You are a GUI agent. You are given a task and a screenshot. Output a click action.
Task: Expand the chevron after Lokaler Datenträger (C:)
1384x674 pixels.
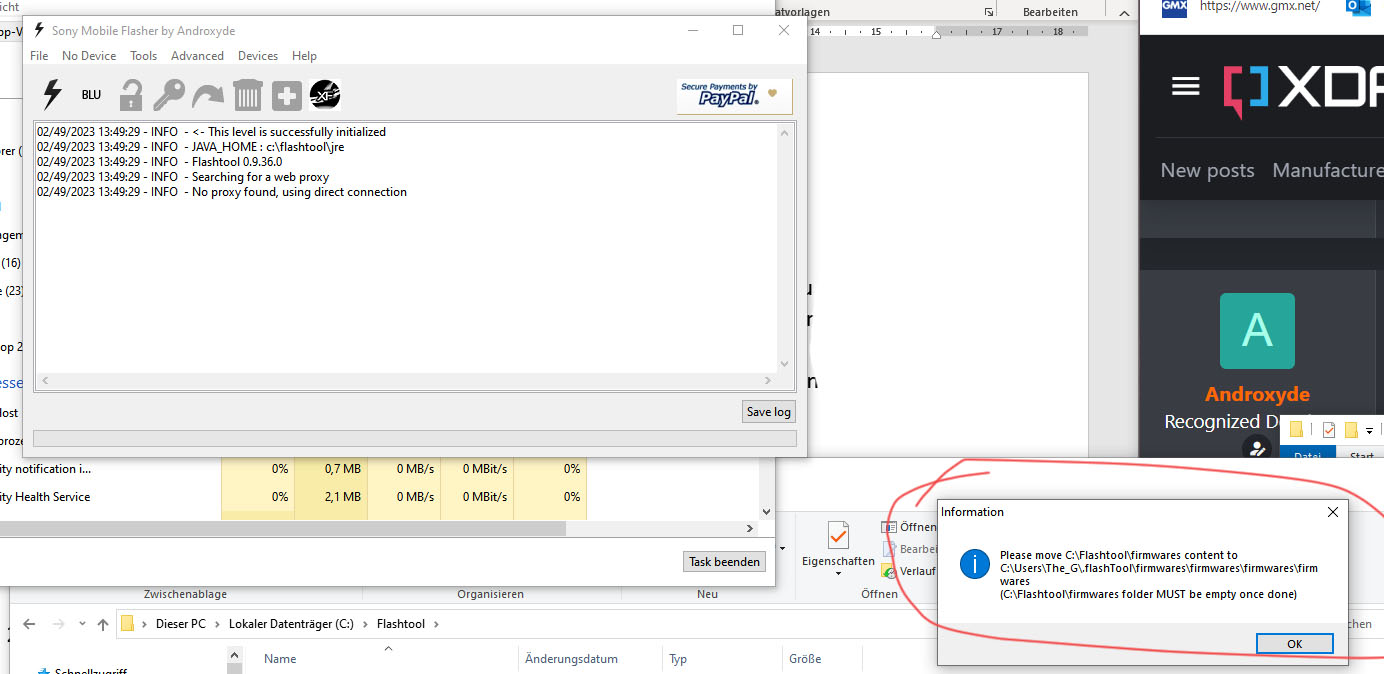[x=365, y=624]
